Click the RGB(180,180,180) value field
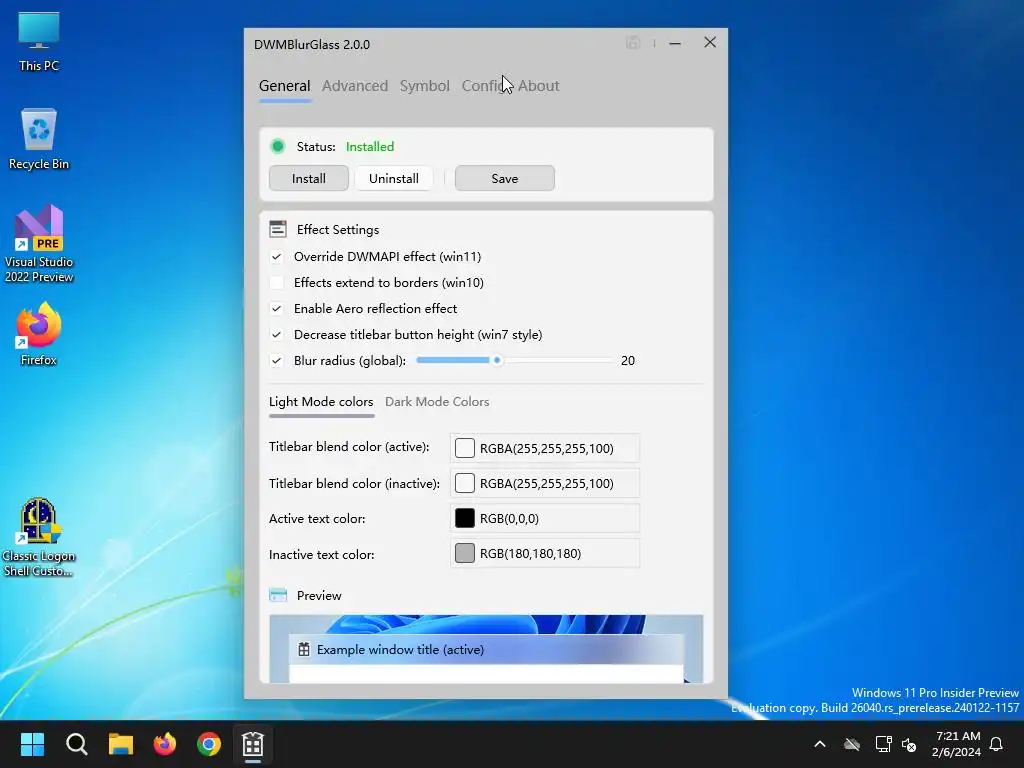Image resolution: width=1024 pixels, height=768 pixels. pyautogui.click(x=545, y=553)
